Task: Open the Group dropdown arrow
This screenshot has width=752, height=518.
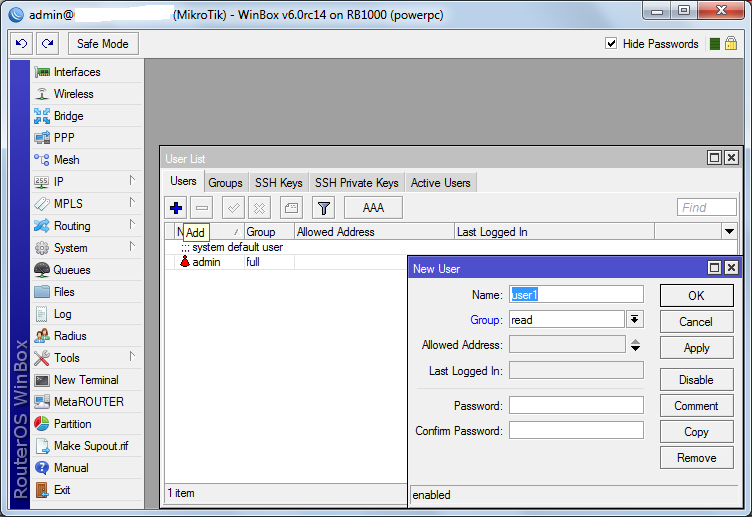Action: [x=634, y=319]
